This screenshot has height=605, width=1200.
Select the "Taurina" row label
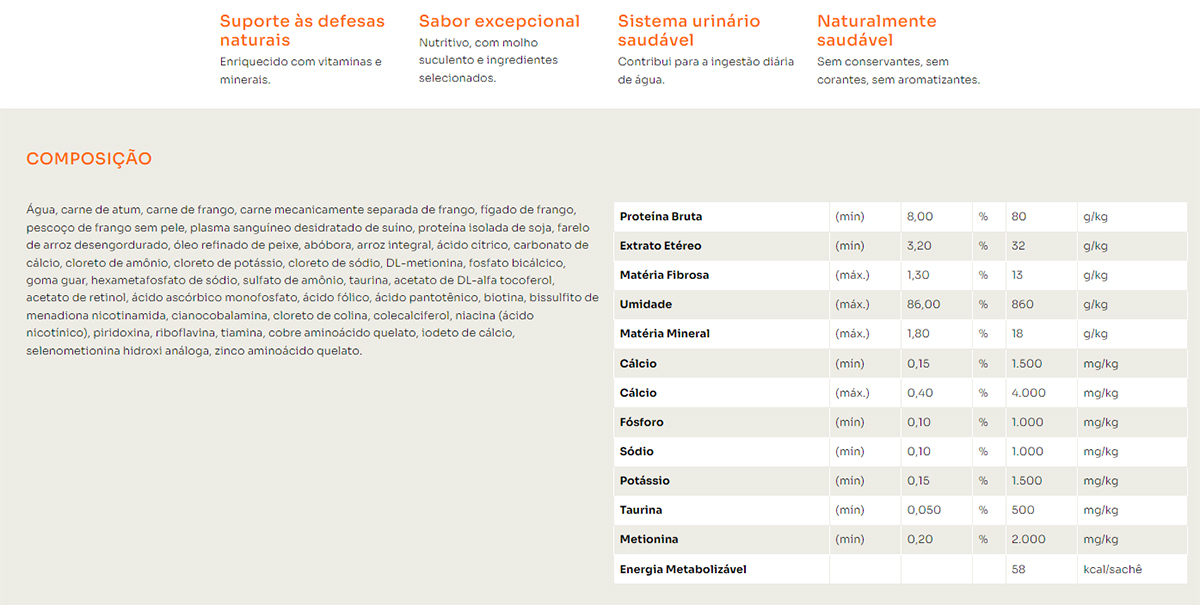[641, 510]
